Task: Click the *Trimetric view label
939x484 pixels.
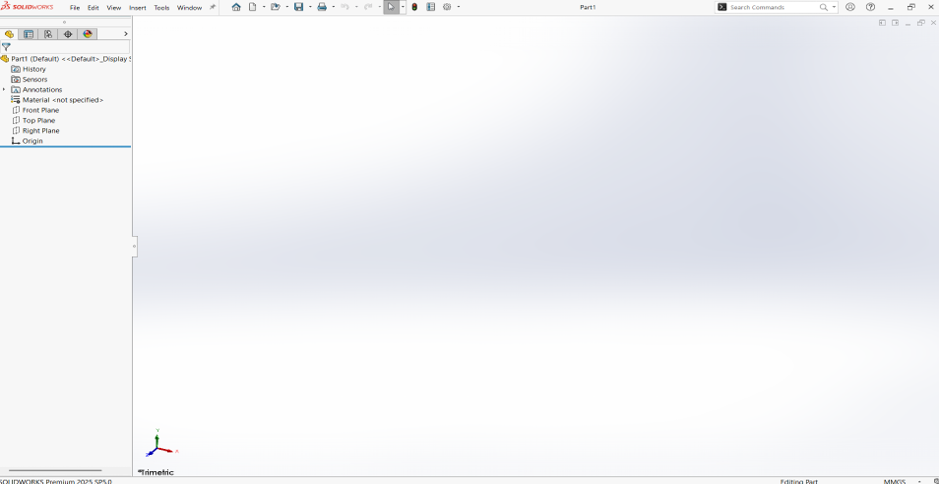Action: tap(156, 472)
